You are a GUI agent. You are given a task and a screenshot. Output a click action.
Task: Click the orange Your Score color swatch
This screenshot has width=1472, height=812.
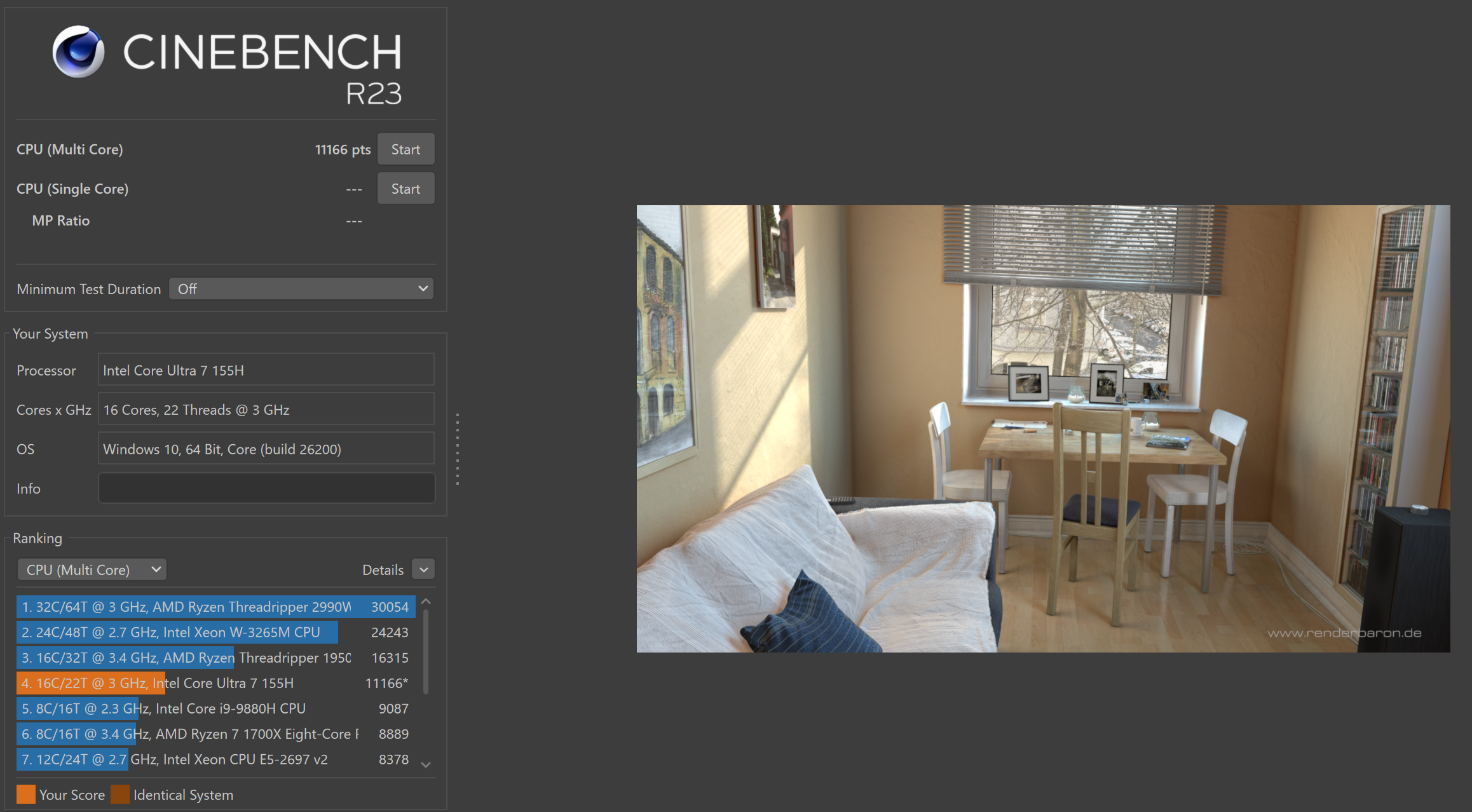tap(26, 795)
